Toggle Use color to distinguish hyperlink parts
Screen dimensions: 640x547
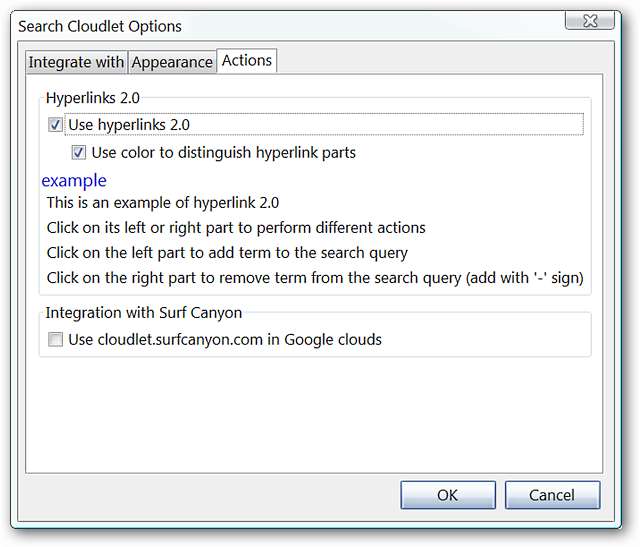[79, 153]
